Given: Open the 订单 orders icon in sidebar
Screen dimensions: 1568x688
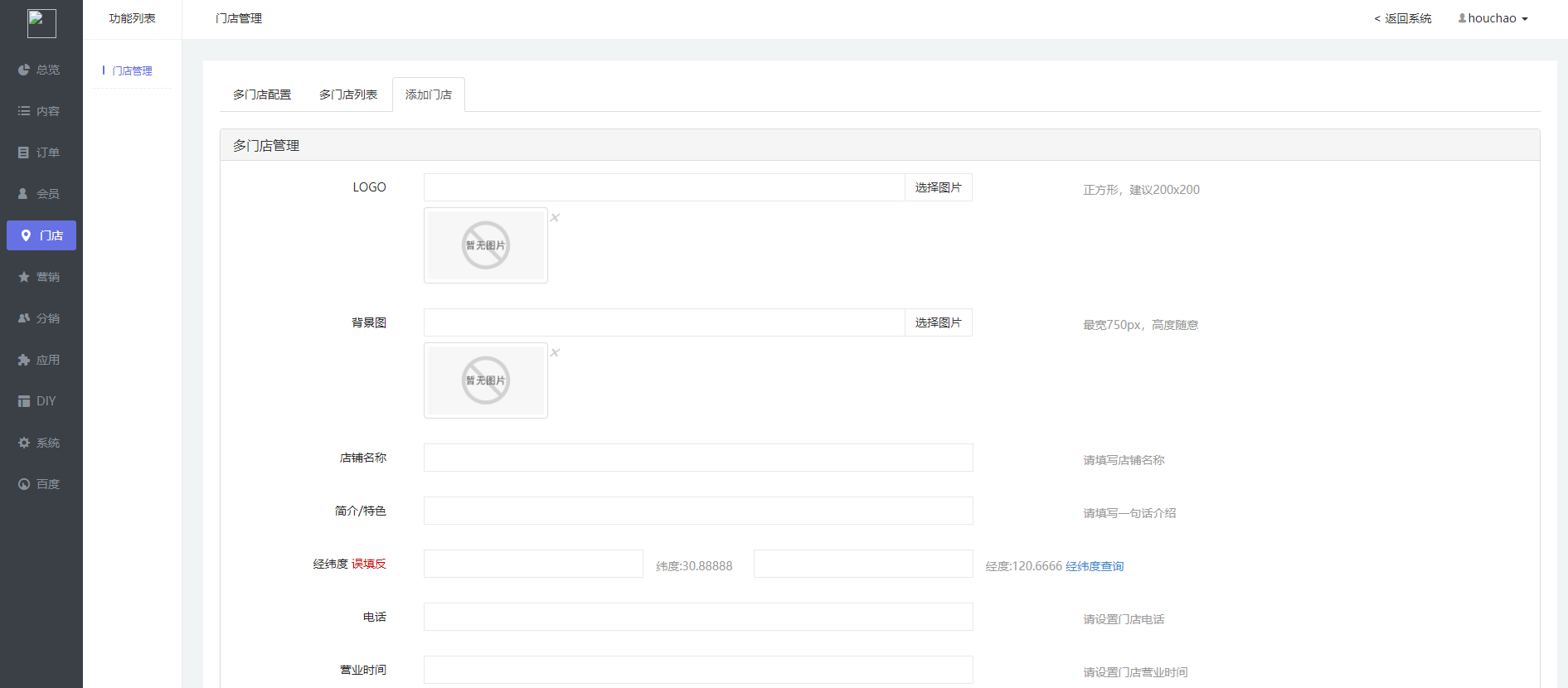Looking at the screenshot, I should (x=24, y=153).
